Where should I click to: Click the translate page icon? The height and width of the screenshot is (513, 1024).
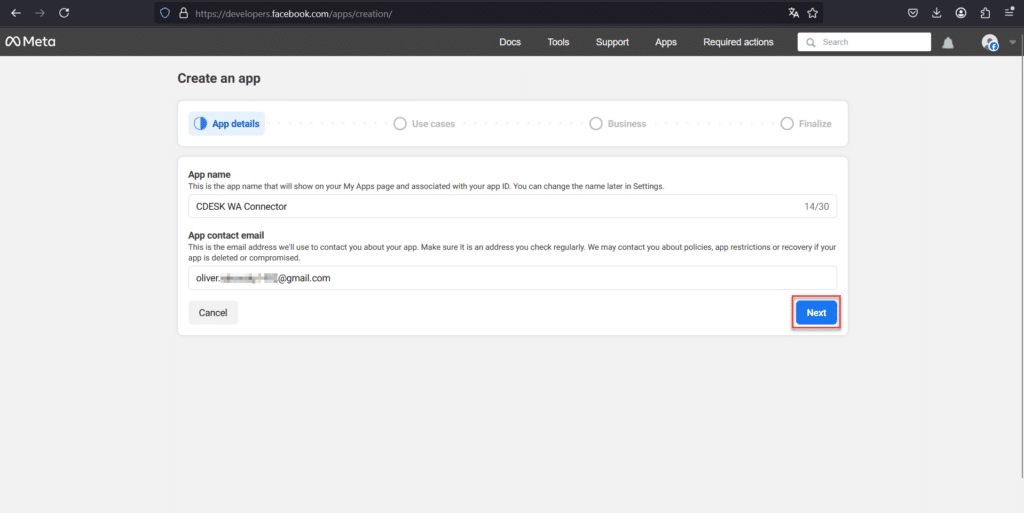coord(793,12)
